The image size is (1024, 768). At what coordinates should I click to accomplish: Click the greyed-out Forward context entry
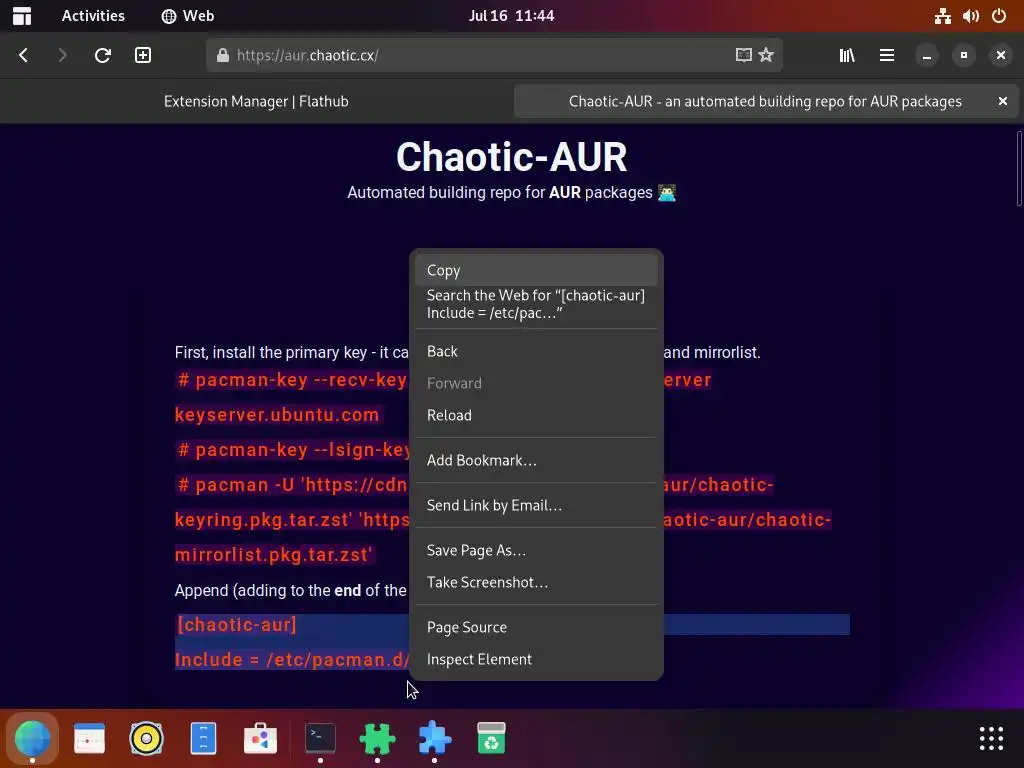pos(536,383)
